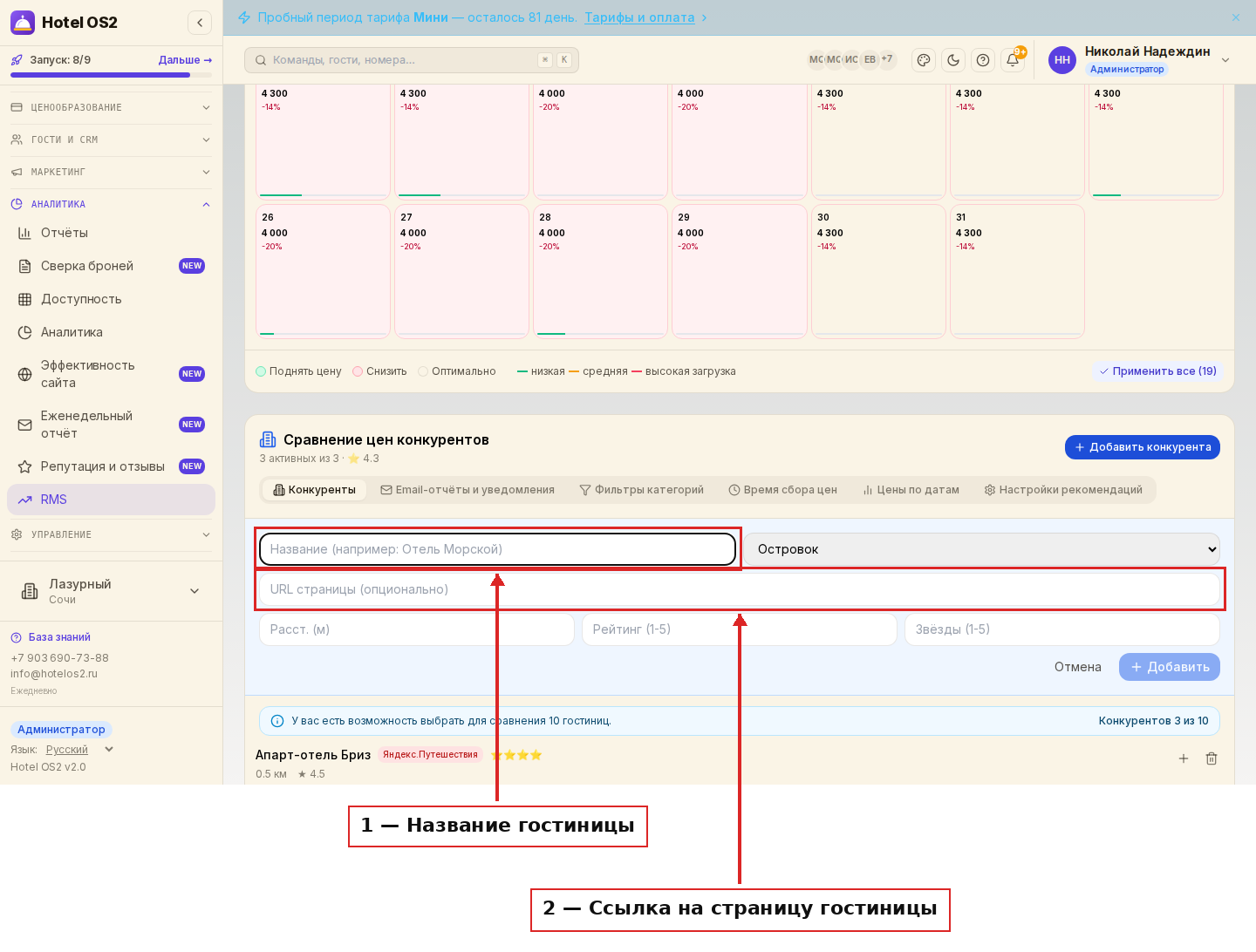Collapse the Hotel OS2 sidebar
Image resolution: width=1256 pixels, height=952 pixels.
click(200, 23)
